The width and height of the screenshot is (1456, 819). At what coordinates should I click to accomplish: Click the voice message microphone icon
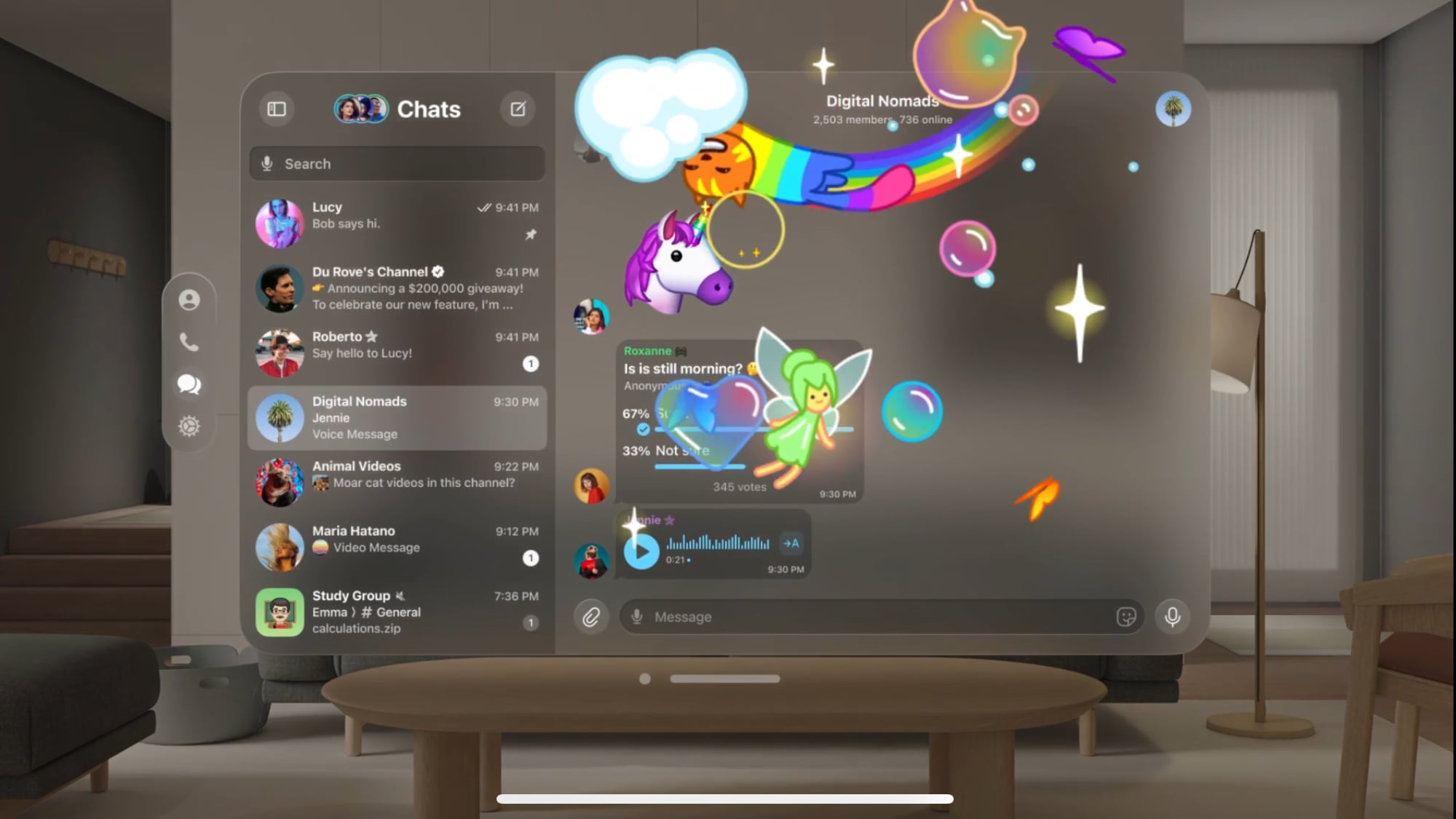[1171, 616]
